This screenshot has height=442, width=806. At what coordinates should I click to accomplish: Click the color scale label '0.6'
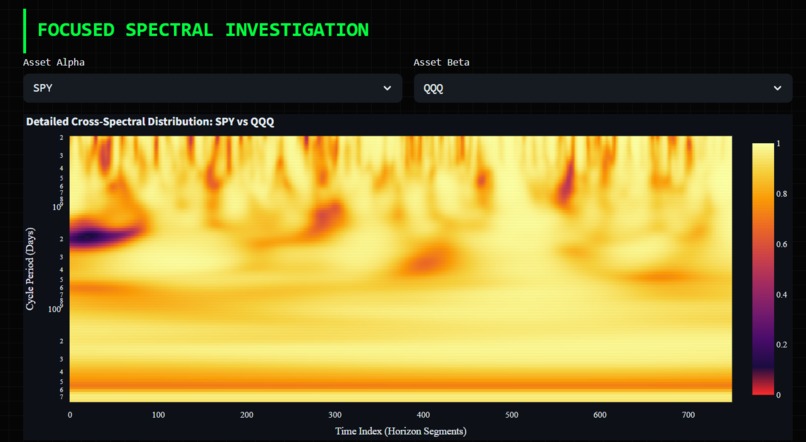click(x=781, y=244)
